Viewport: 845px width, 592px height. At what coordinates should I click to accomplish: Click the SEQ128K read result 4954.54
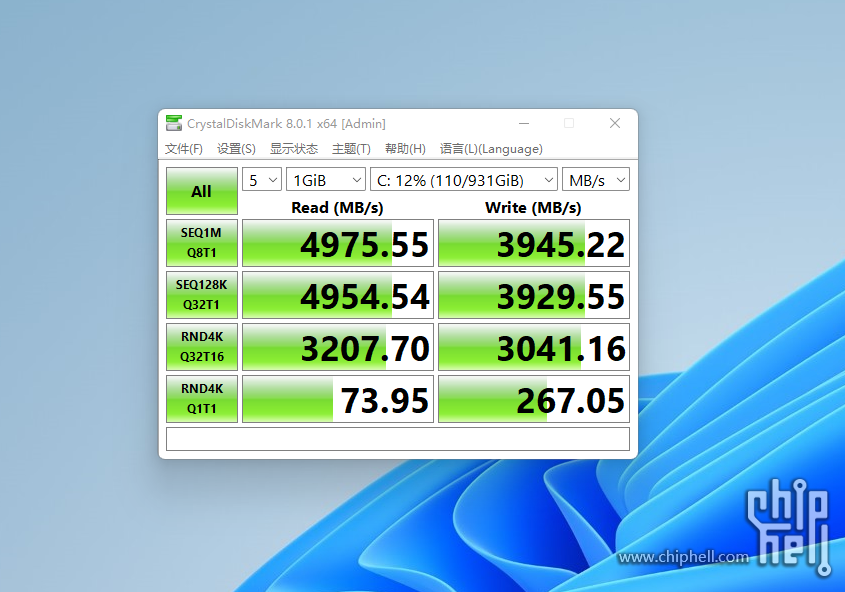pyautogui.click(x=338, y=295)
